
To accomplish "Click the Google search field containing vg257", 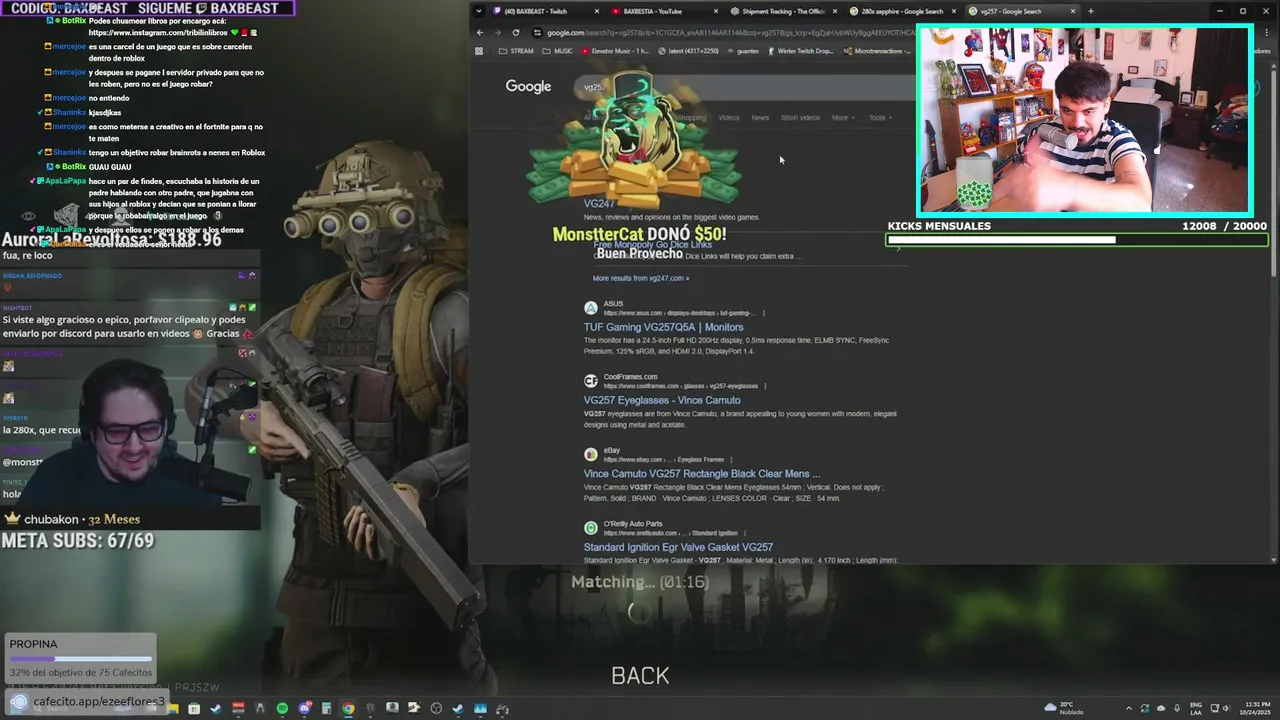I will (x=745, y=87).
